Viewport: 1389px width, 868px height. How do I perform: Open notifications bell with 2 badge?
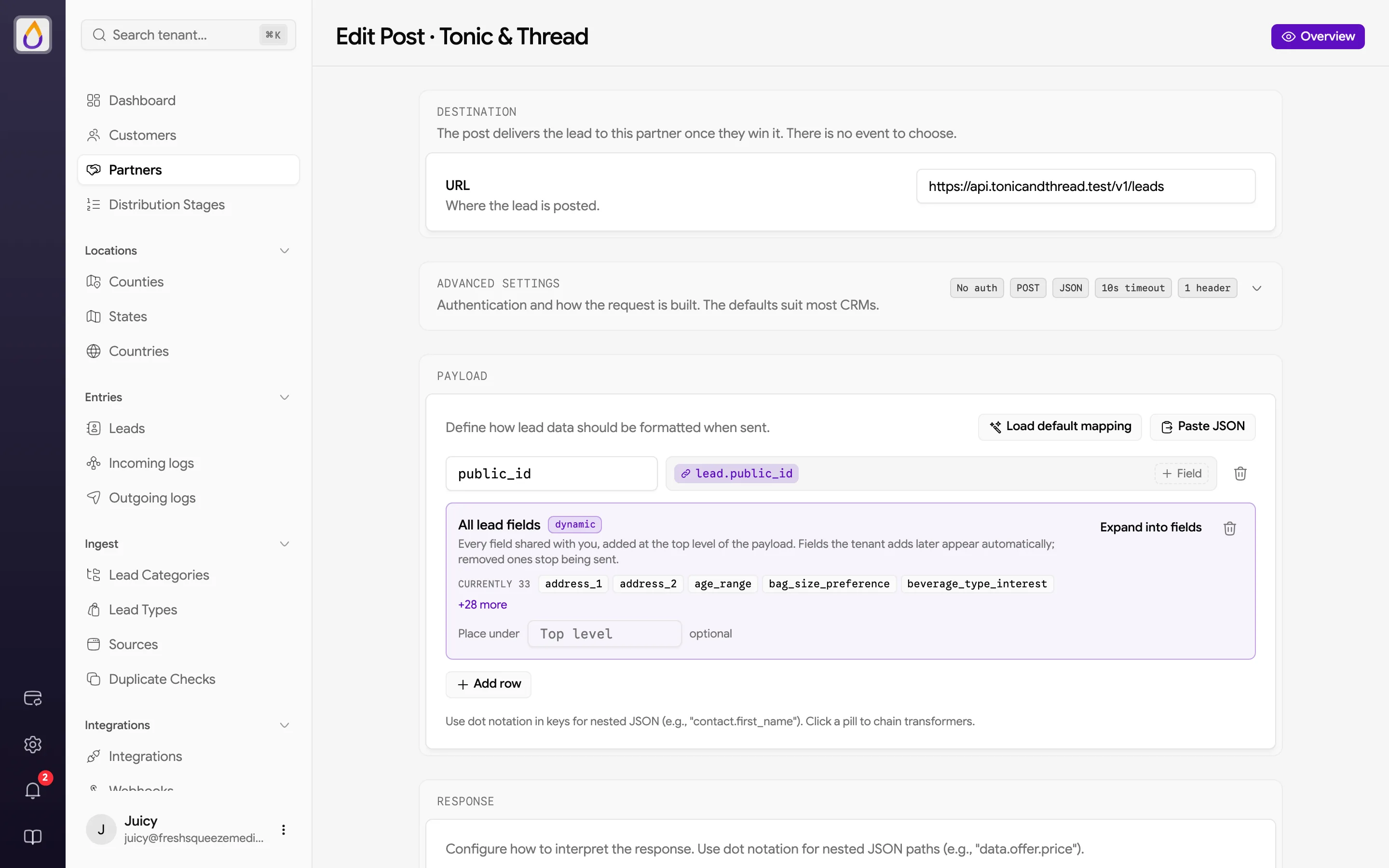pos(33,790)
